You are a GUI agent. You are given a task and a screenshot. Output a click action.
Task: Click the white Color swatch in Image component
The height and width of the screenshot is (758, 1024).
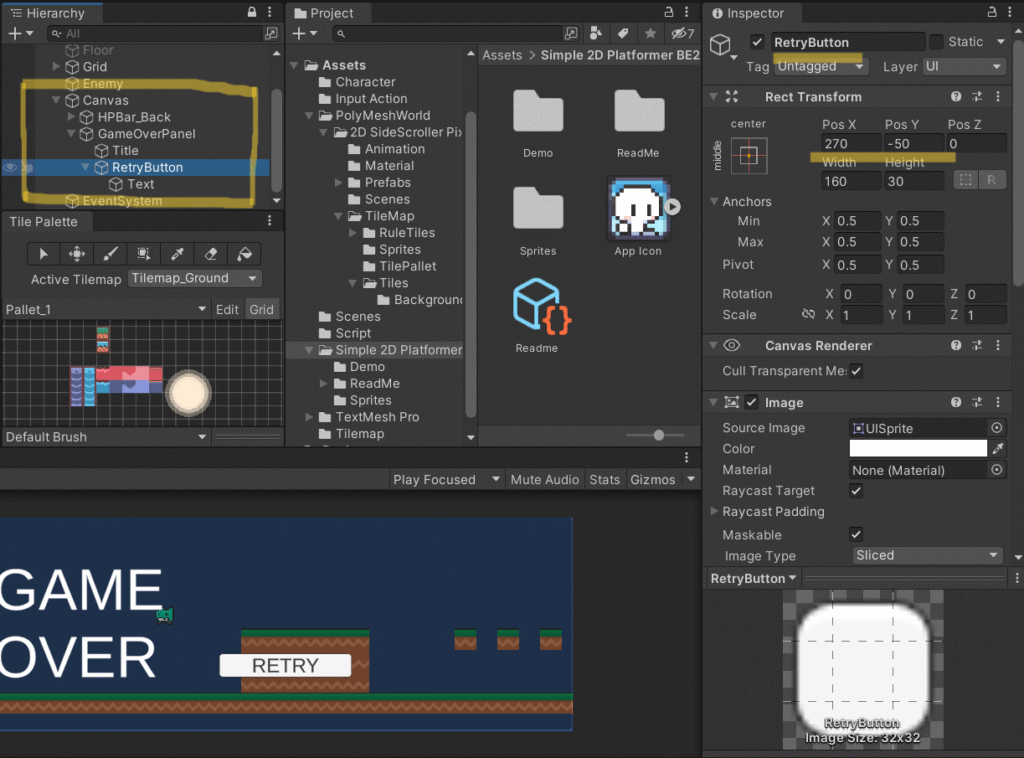pos(917,449)
